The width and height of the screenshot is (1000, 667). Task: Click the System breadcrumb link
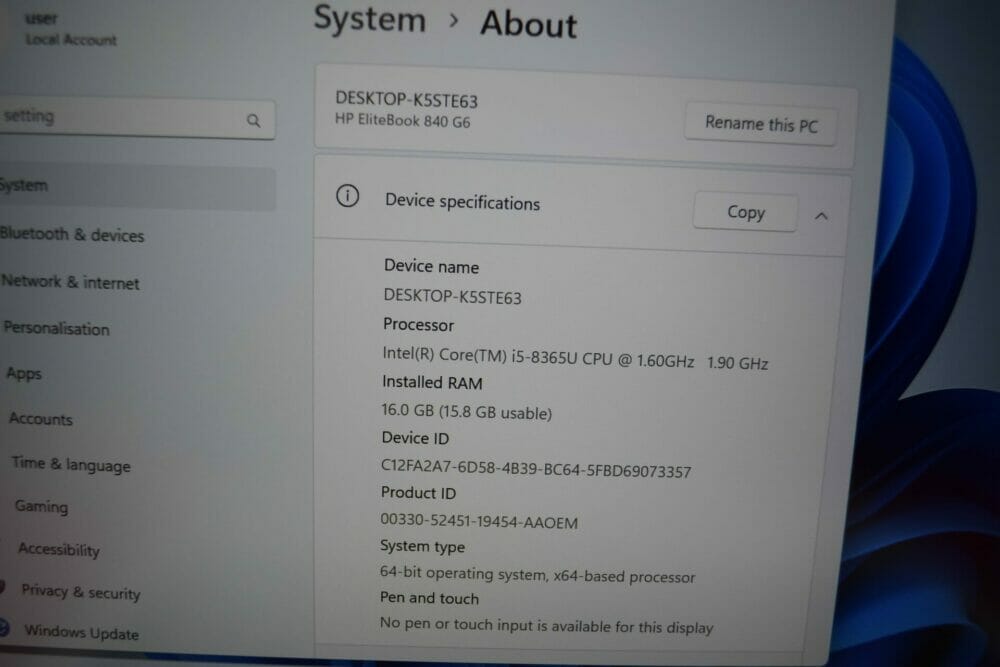(370, 18)
